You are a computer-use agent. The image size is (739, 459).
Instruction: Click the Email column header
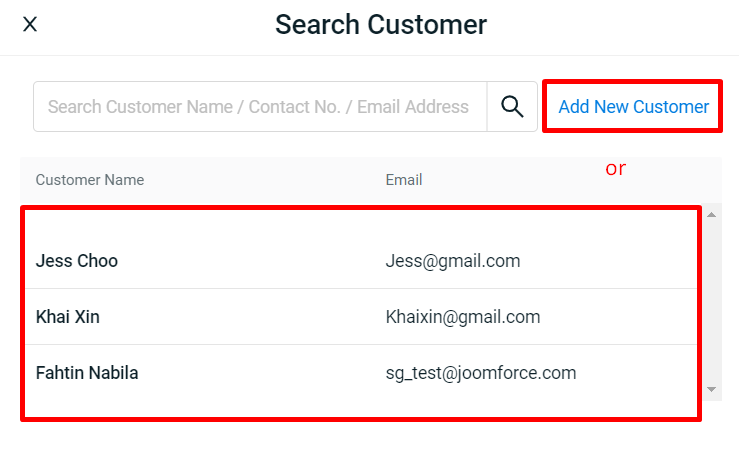404,180
